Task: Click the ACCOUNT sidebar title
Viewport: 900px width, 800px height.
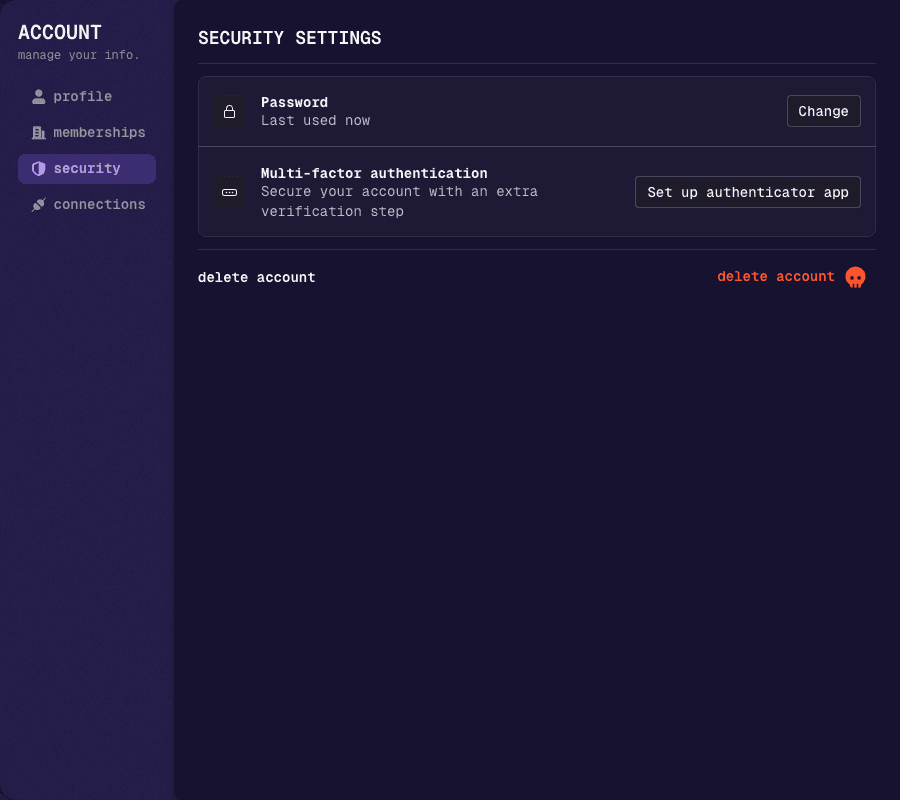Action: 60,33
